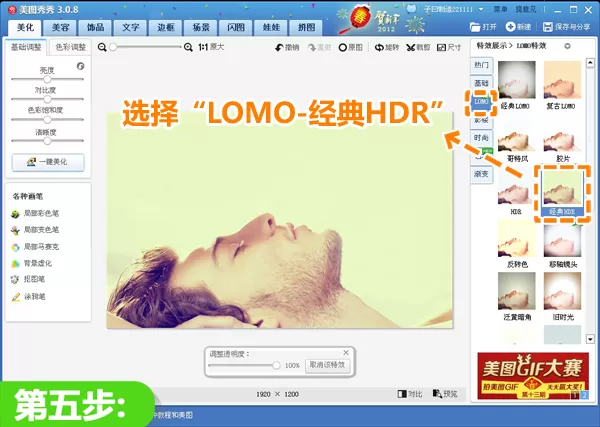The height and width of the screenshot is (427, 600).
Task: Click the 重做 redo icon
Action: pyautogui.click(x=312, y=47)
